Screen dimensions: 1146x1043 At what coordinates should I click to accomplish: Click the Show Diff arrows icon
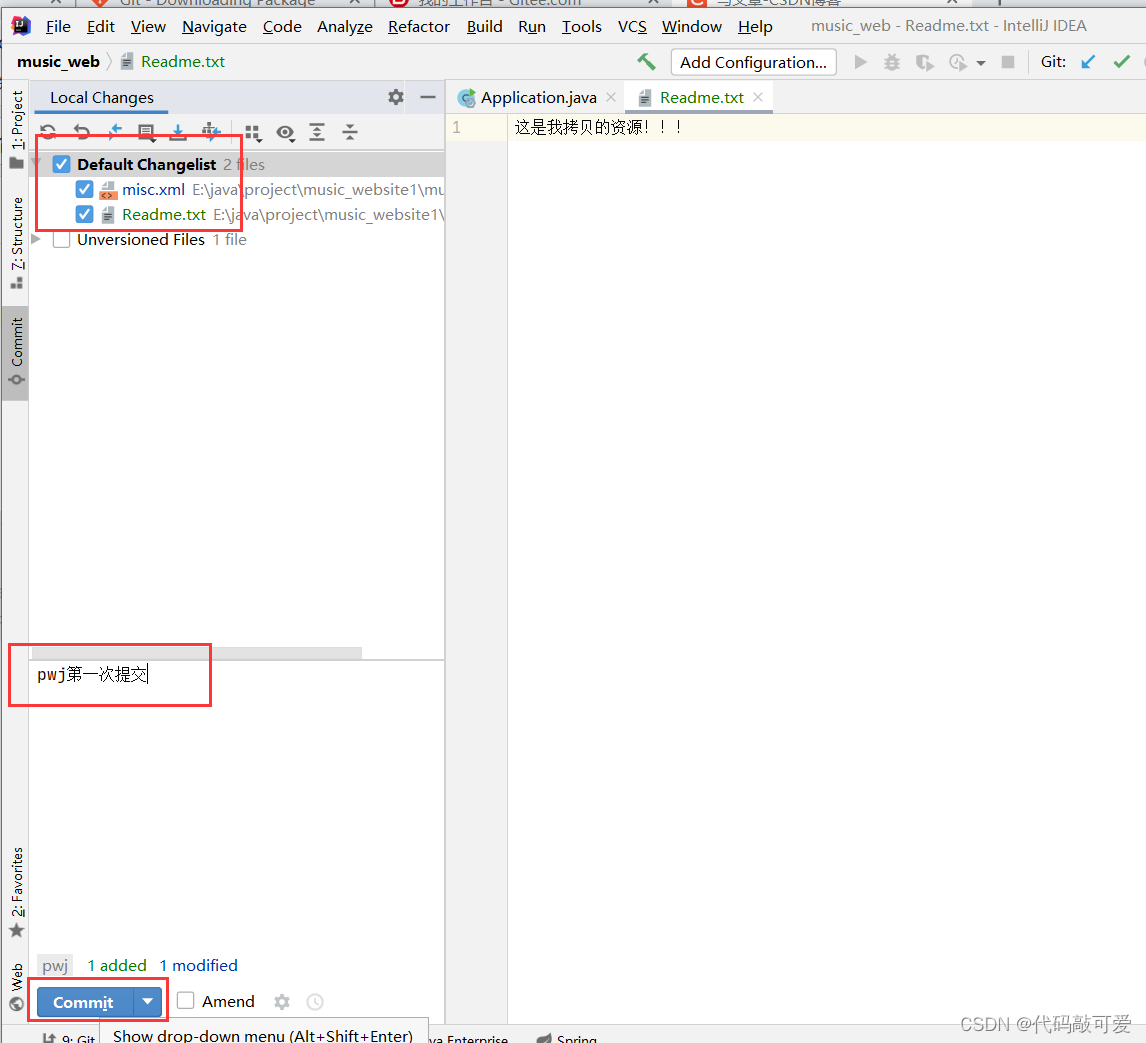115,132
